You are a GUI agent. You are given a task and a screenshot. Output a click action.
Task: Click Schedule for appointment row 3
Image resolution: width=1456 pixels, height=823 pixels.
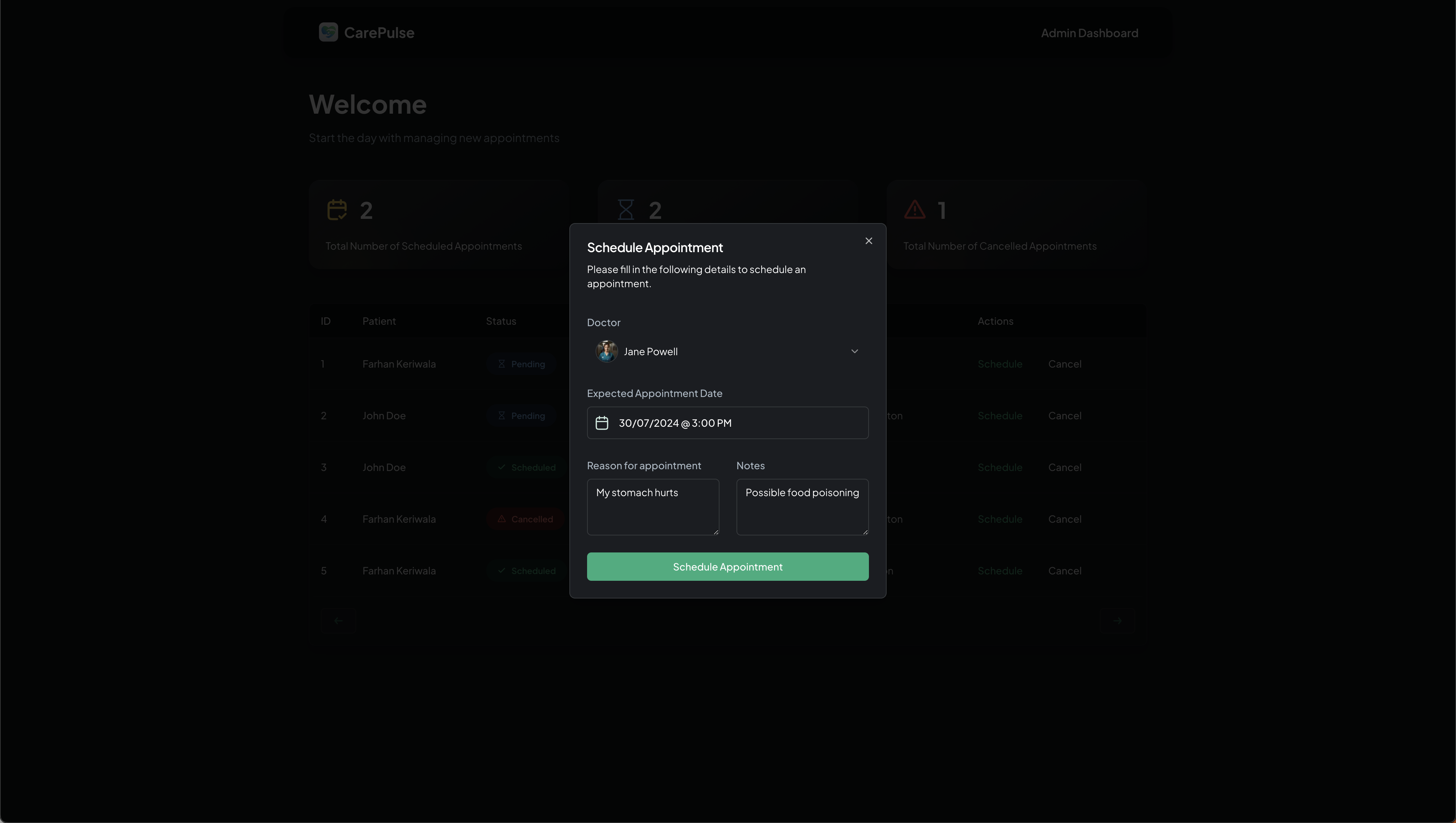tap(1000, 467)
